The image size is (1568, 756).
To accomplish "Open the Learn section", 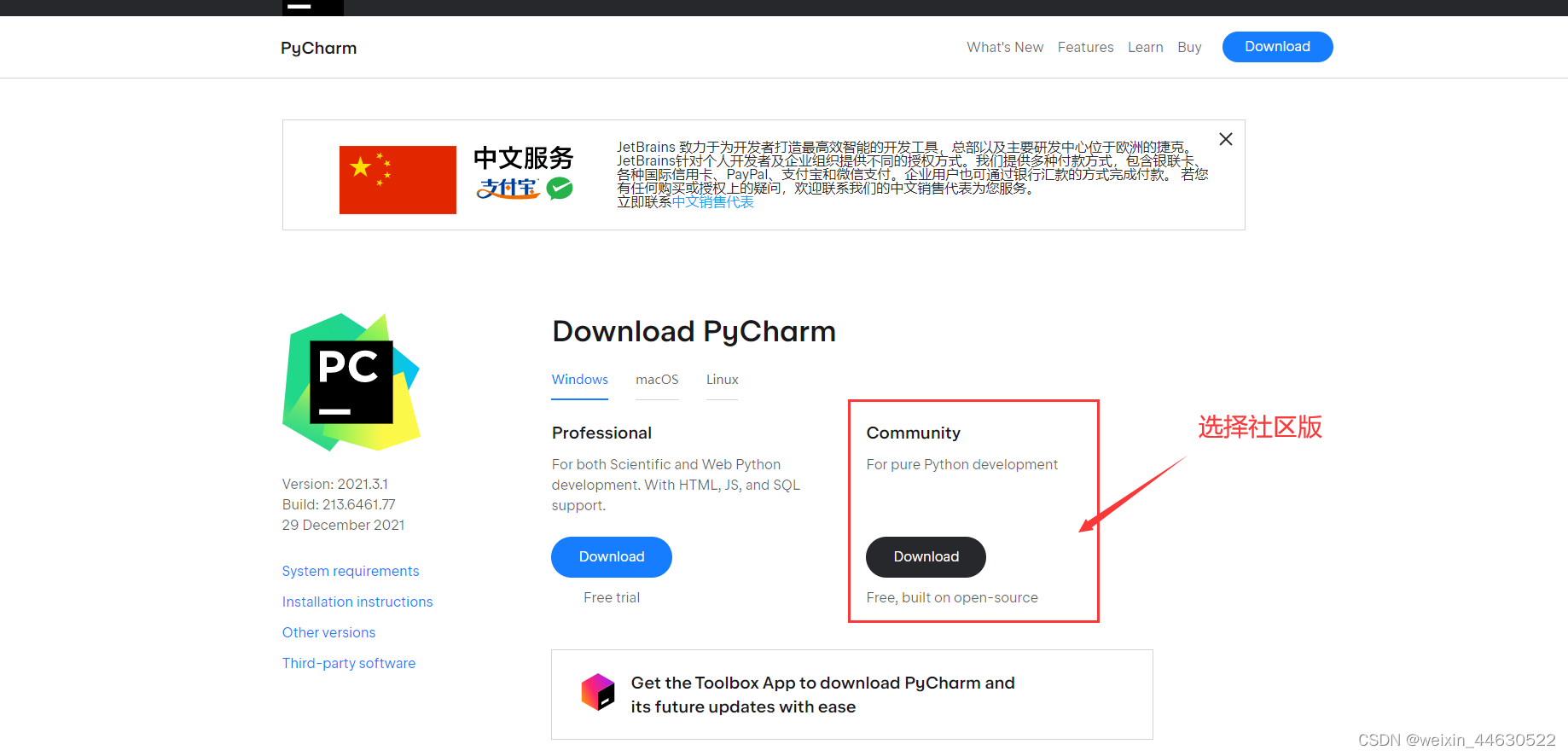I will point(1145,47).
